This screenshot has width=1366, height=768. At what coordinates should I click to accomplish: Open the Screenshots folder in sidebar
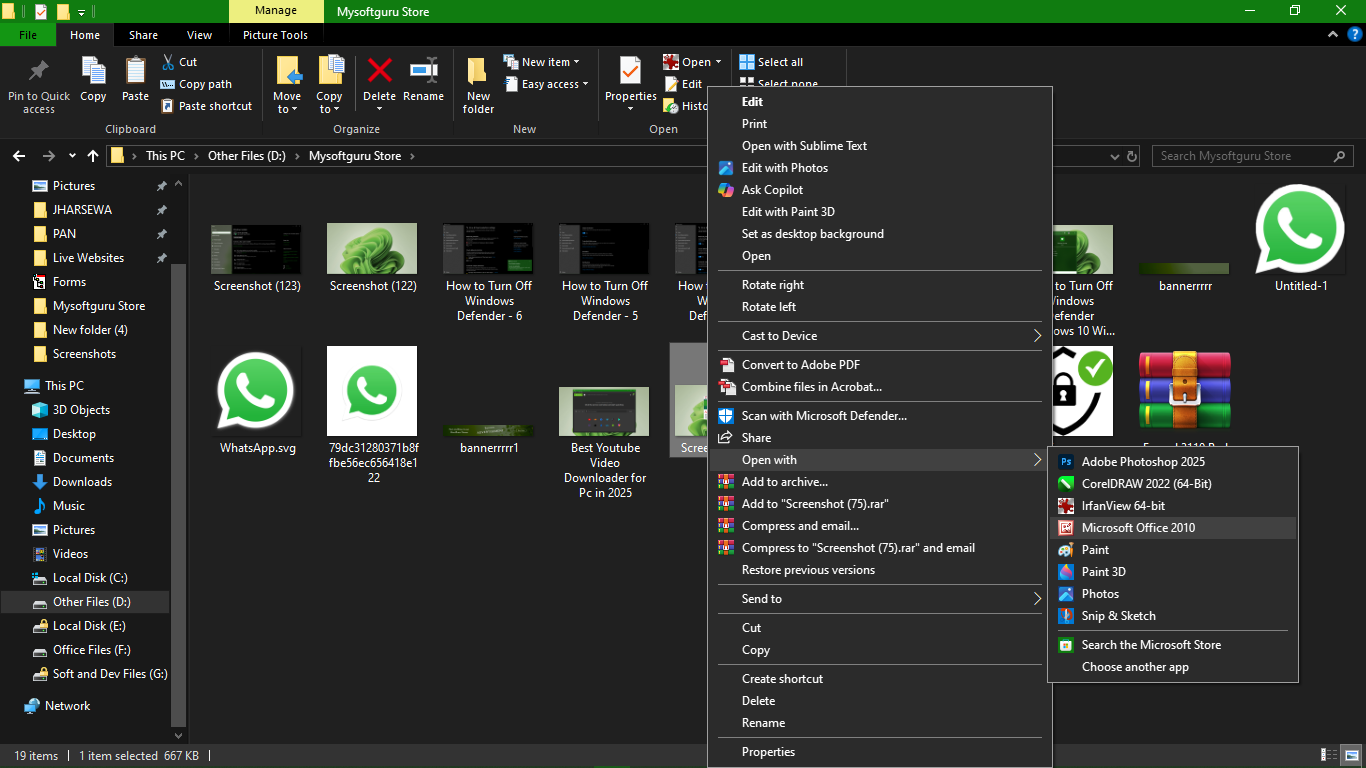coord(84,354)
